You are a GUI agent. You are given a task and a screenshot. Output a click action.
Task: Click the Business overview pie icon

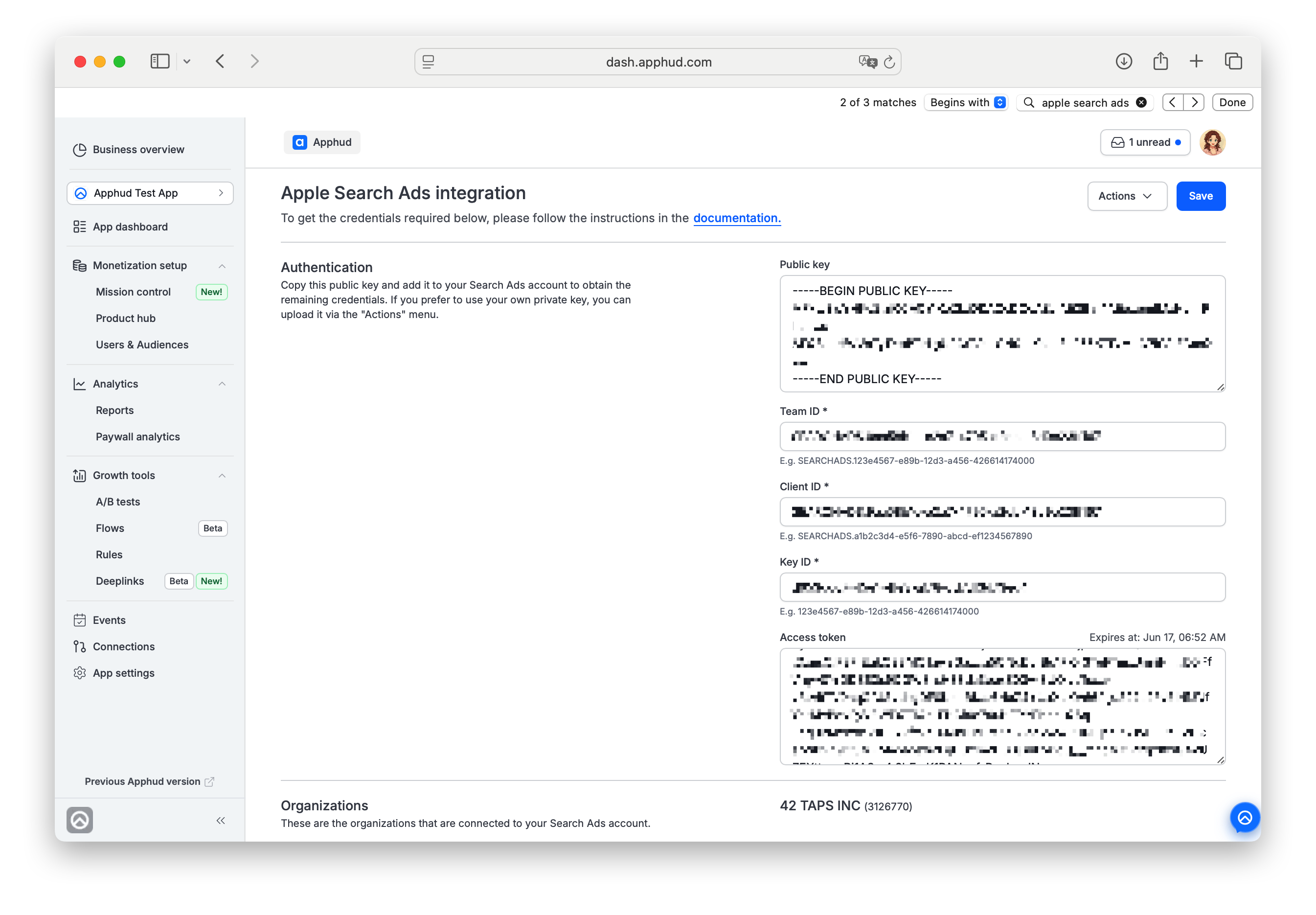[x=80, y=150]
